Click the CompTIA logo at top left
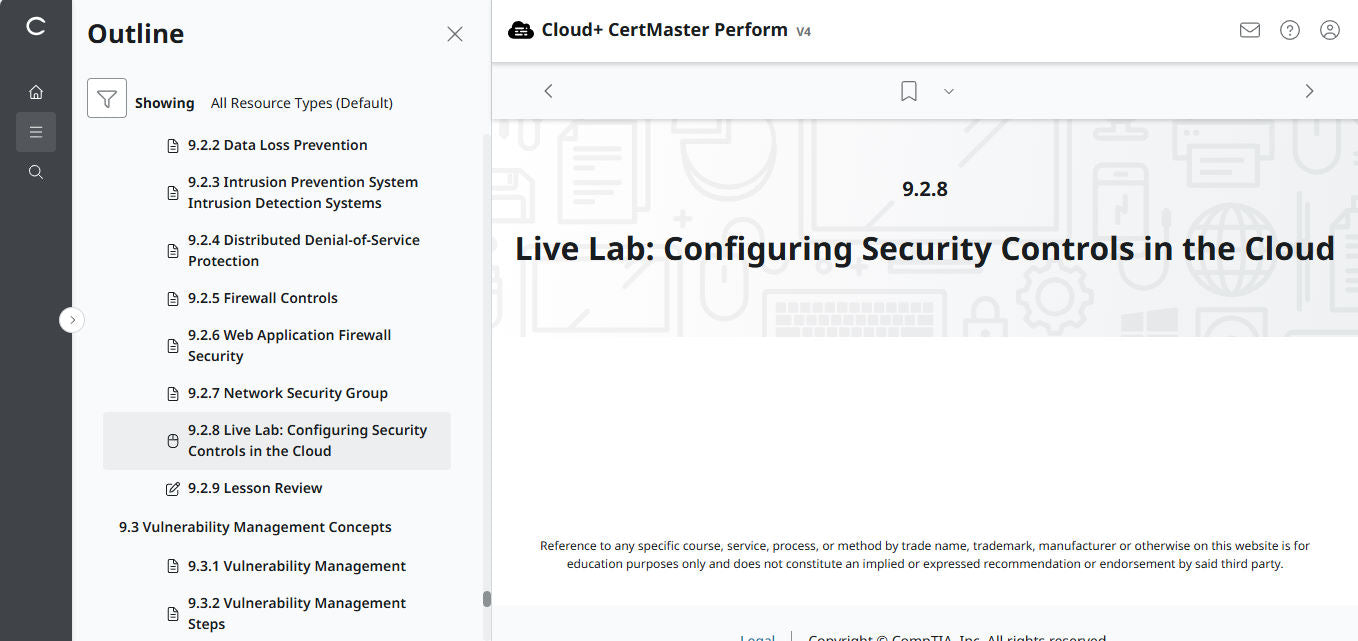1358x641 pixels. coord(36,27)
